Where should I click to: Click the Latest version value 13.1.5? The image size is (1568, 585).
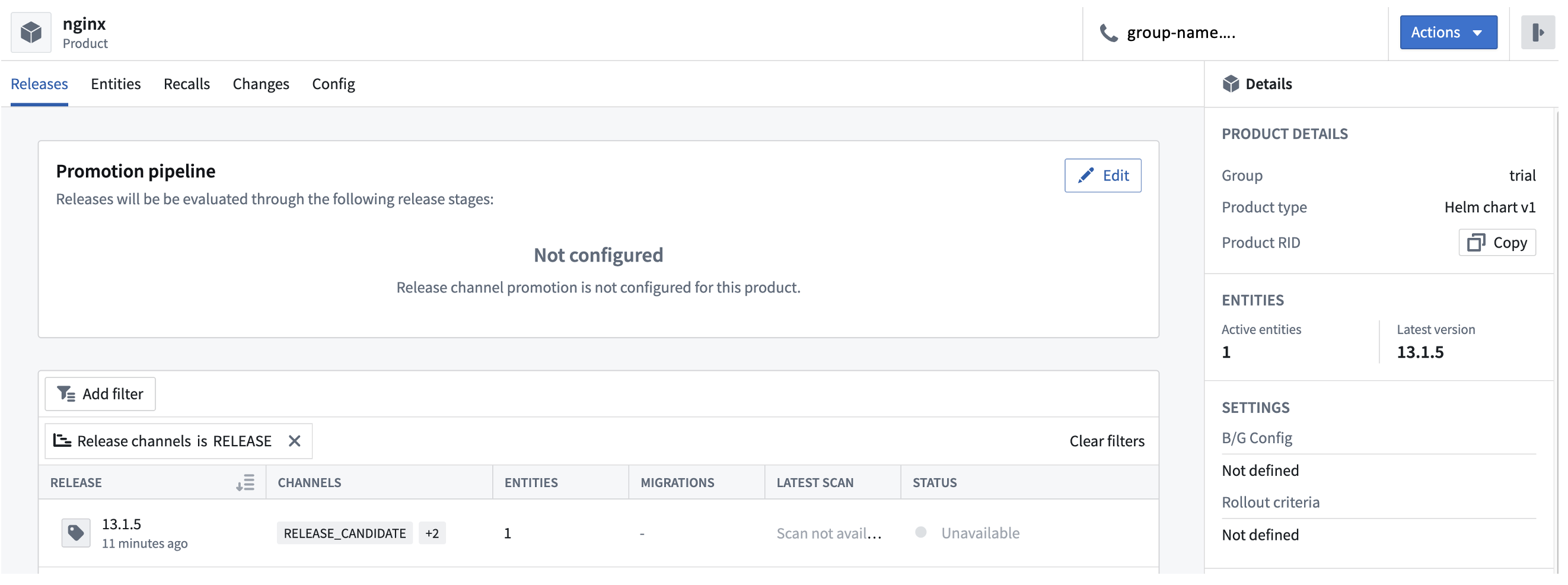pos(1420,352)
